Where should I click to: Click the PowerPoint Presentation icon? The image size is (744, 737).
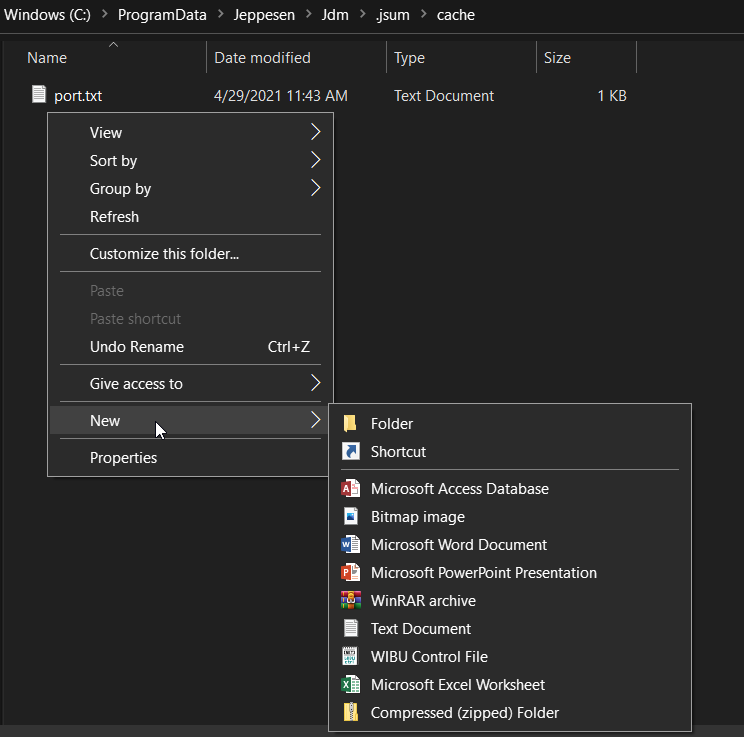coord(350,573)
